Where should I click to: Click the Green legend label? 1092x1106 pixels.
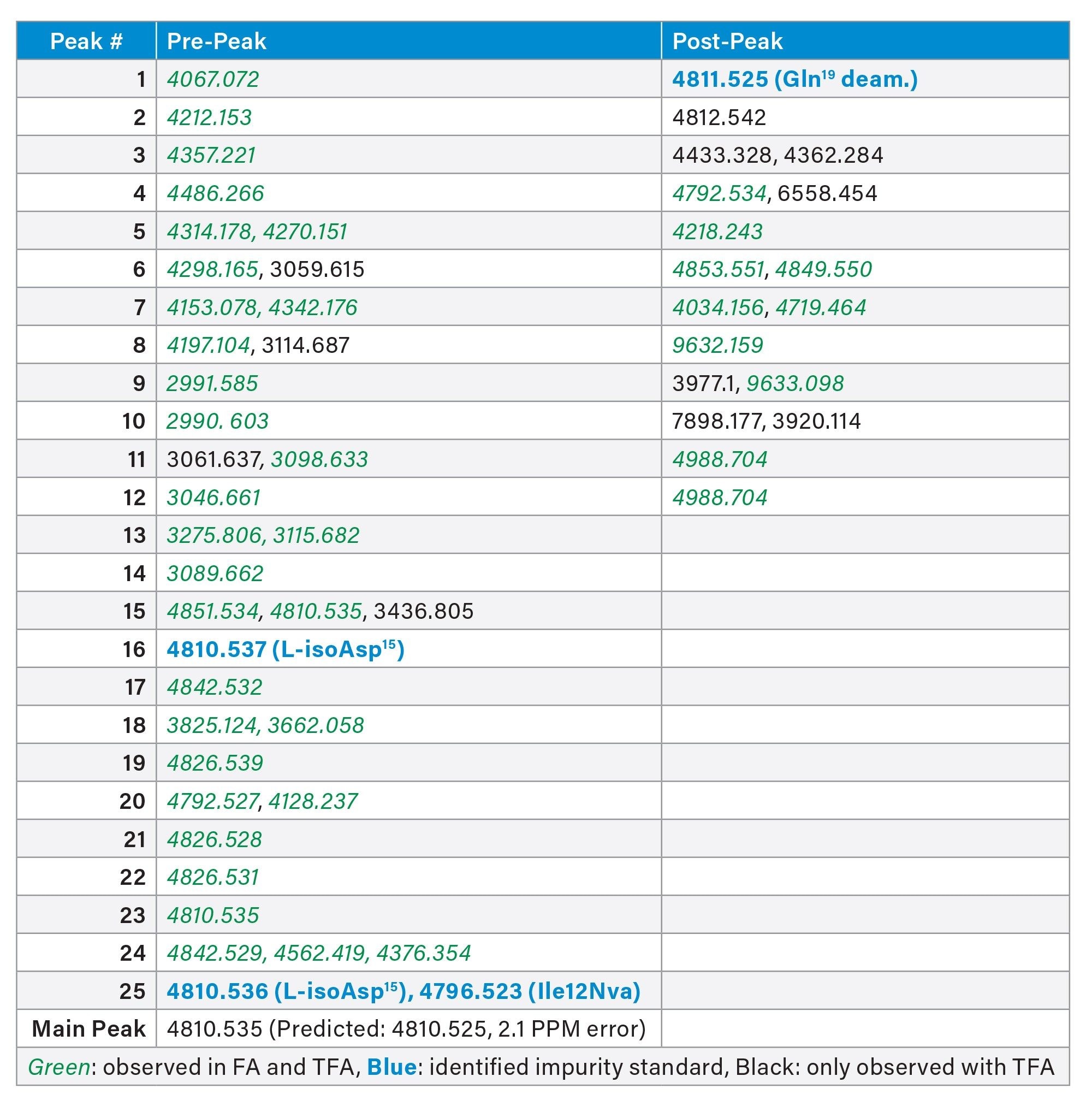pos(59,1067)
